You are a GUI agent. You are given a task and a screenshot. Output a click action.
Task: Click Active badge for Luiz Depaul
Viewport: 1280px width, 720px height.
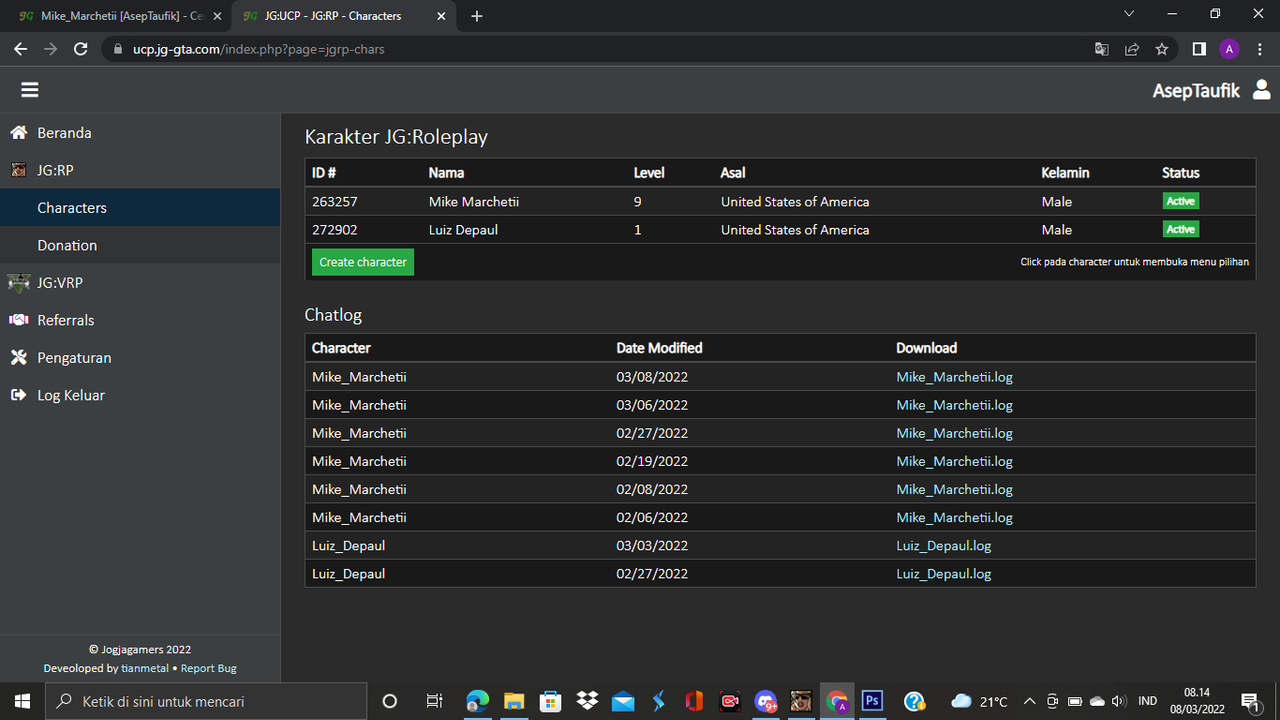click(1180, 229)
